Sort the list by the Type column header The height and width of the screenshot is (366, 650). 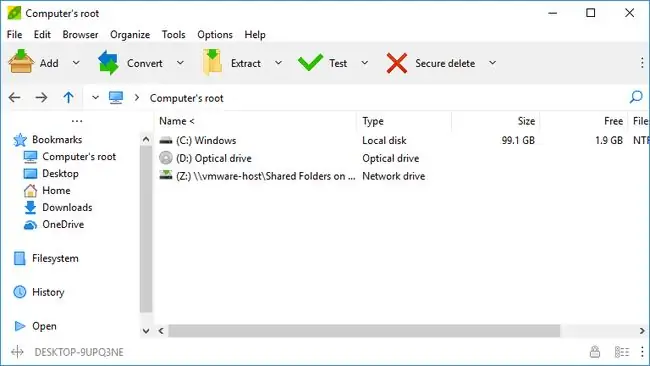403,121
